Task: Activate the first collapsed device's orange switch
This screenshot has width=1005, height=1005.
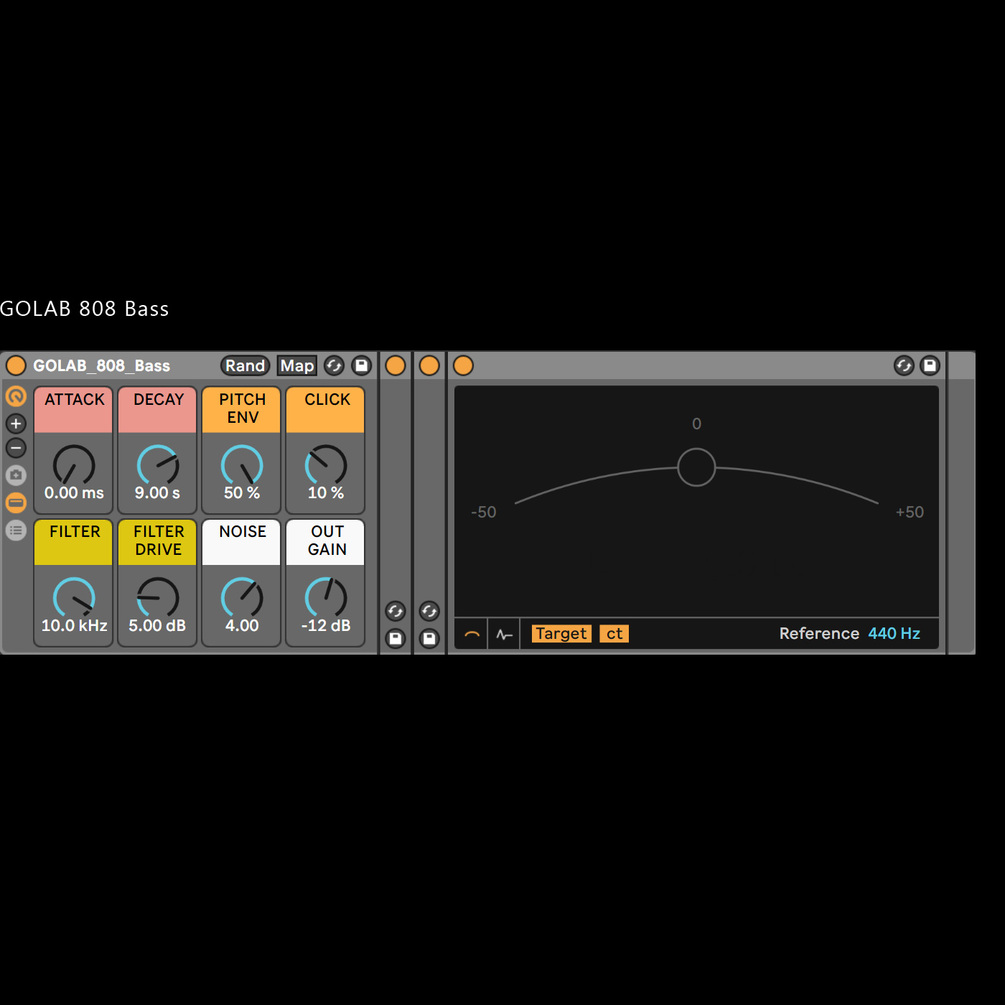Action: [x=396, y=365]
